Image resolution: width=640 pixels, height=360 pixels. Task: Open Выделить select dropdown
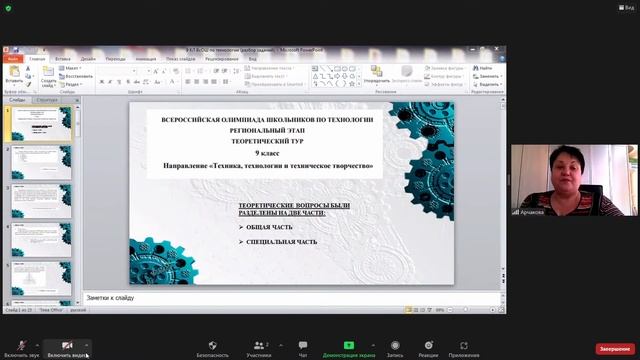coord(488,84)
